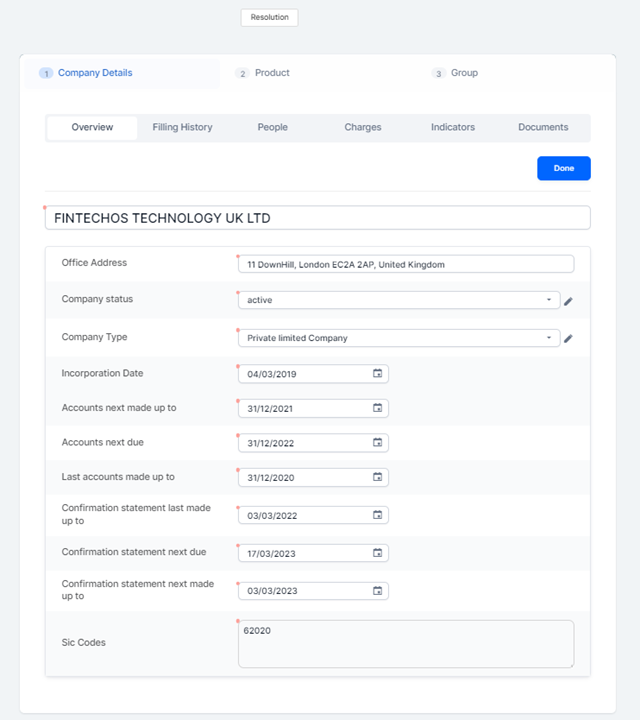Click the Resolution button at top
This screenshot has height=720, width=640.
click(269, 18)
